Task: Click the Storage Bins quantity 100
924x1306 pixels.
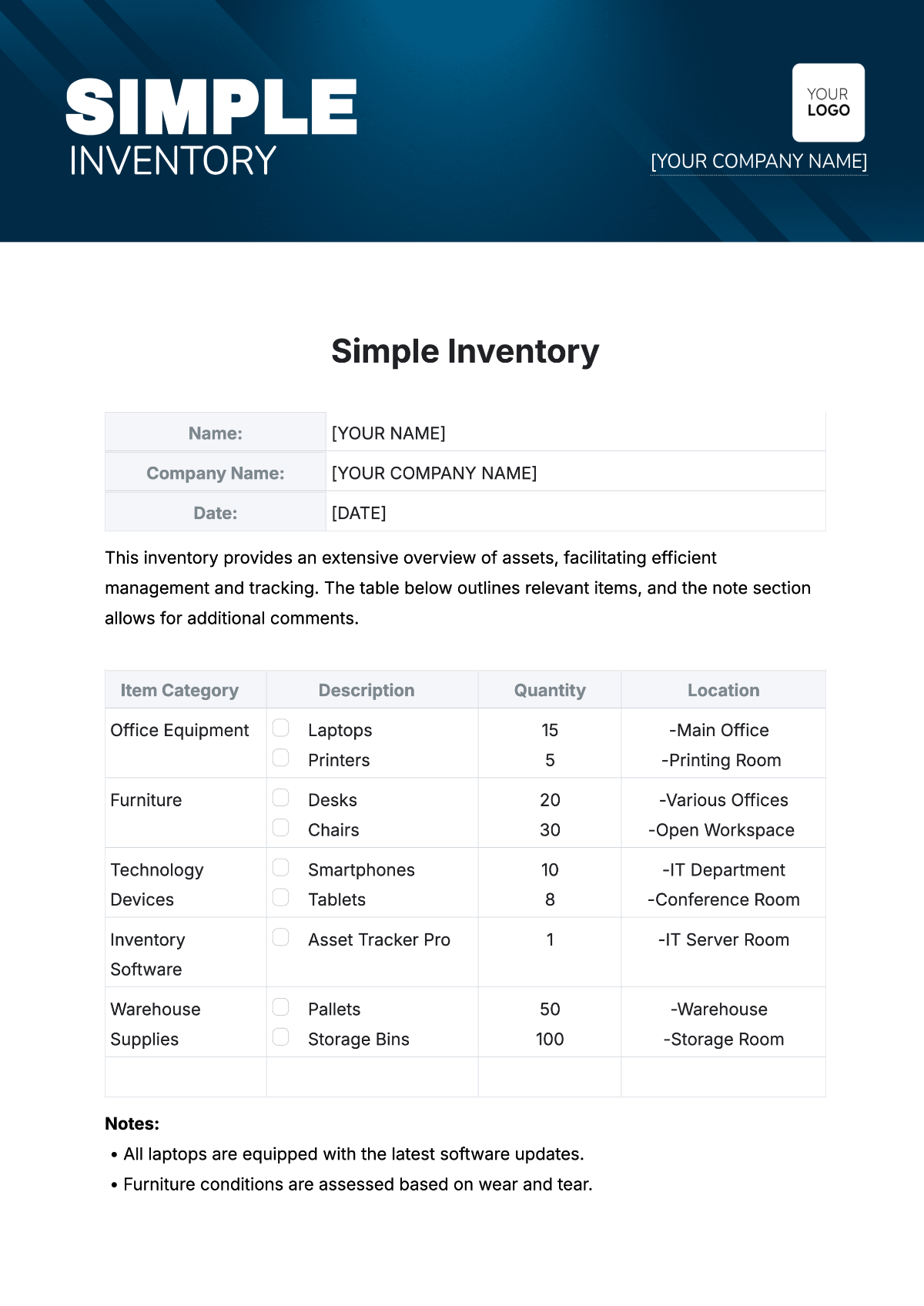Action: click(550, 1040)
